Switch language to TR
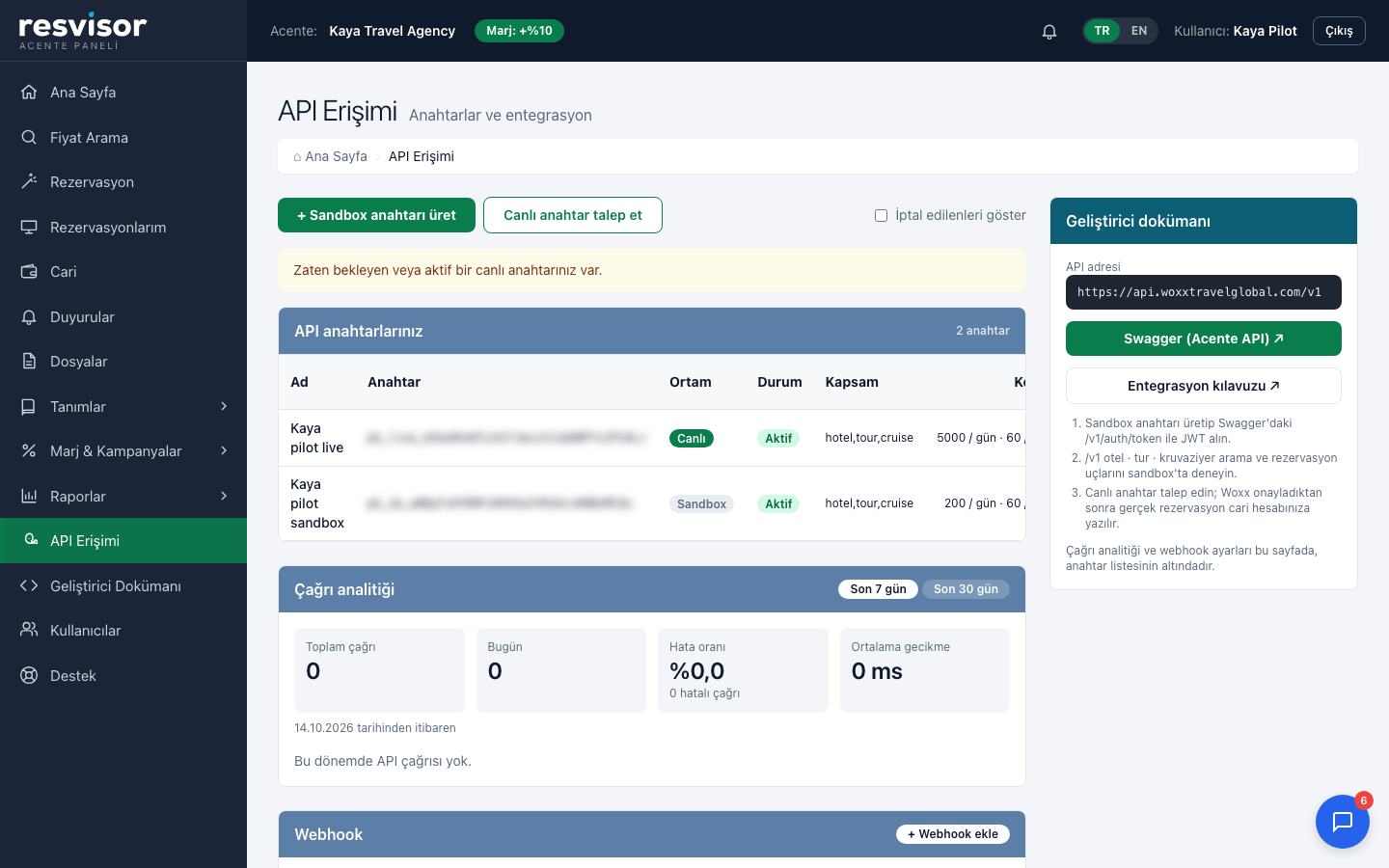This screenshot has height=868, width=1389. tap(1102, 31)
